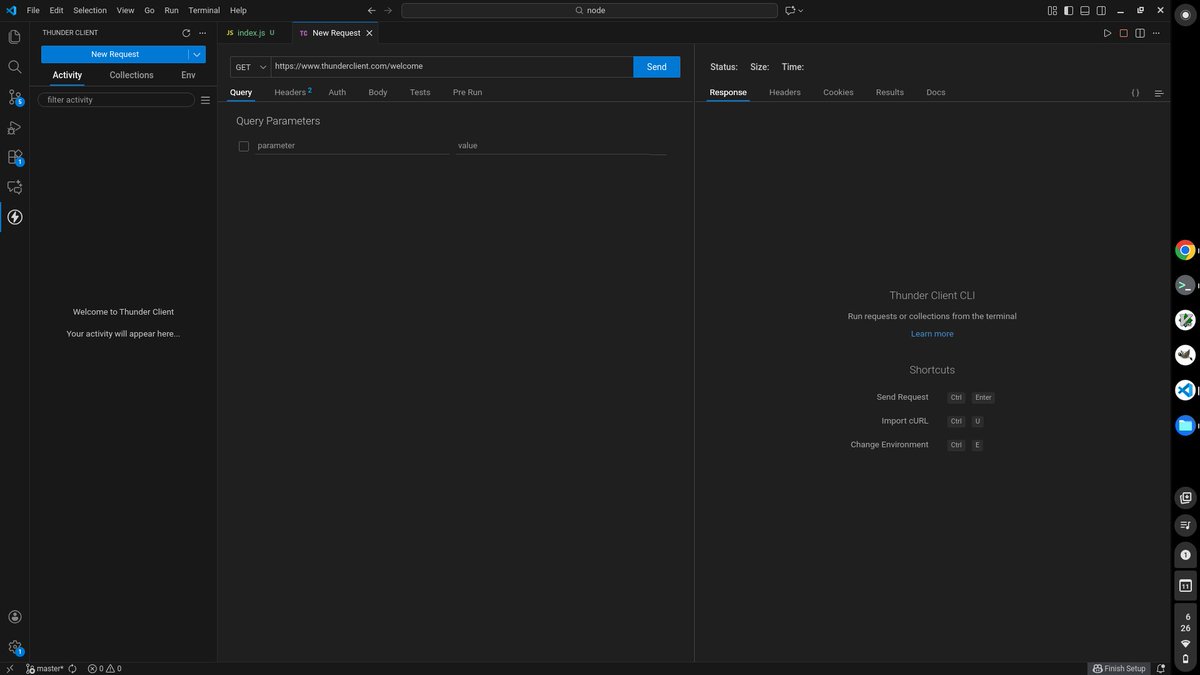Open the Manage gear icon
1200x675 pixels.
(x=14, y=647)
